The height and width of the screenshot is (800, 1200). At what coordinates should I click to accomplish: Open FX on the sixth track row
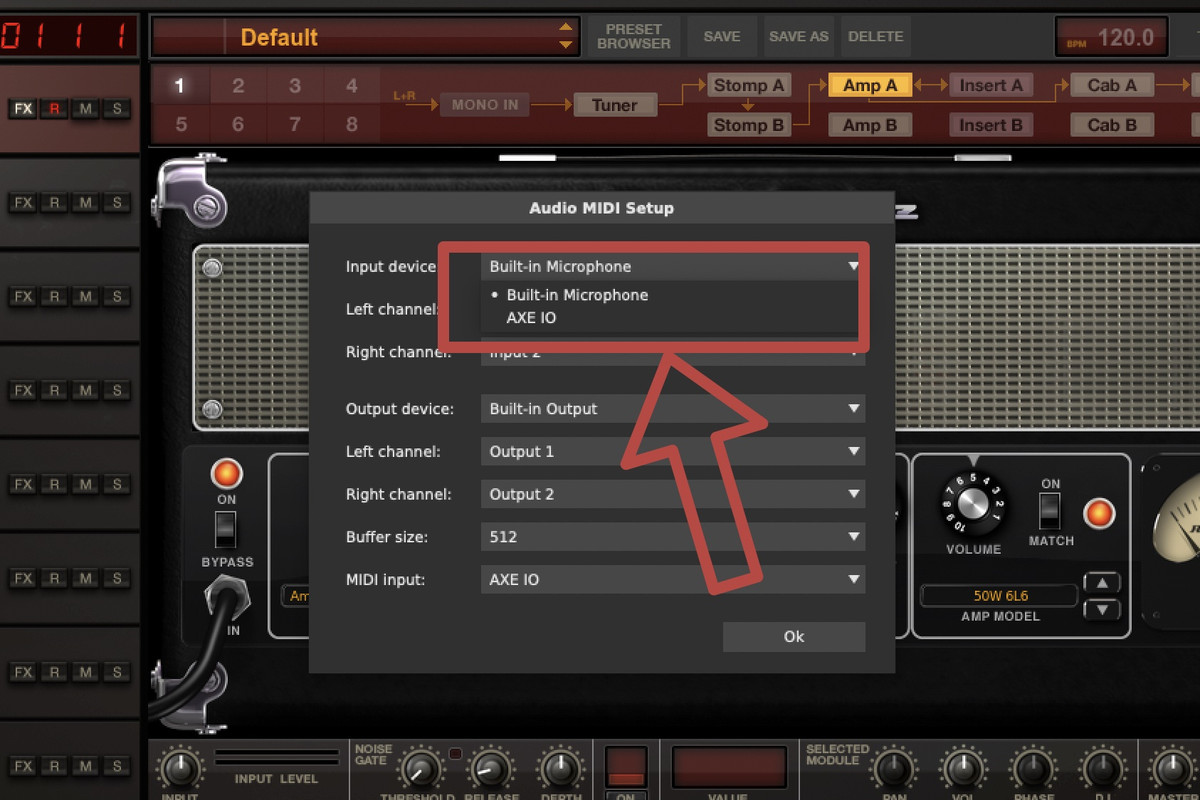click(23, 578)
